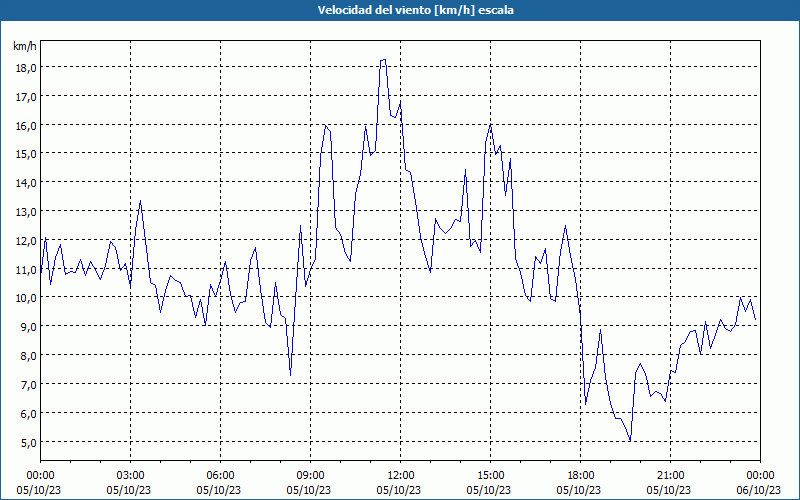Select the '9,0' y-axis label
This screenshot has height=500, width=800.
click(x=28, y=327)
